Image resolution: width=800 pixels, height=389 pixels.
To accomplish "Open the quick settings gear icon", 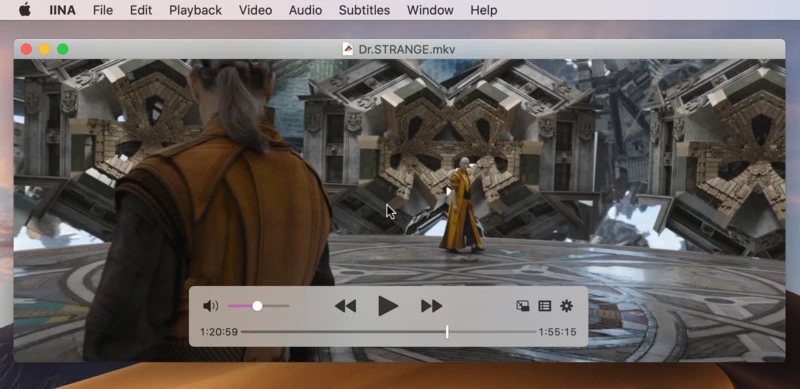I will tap(566, 306).
